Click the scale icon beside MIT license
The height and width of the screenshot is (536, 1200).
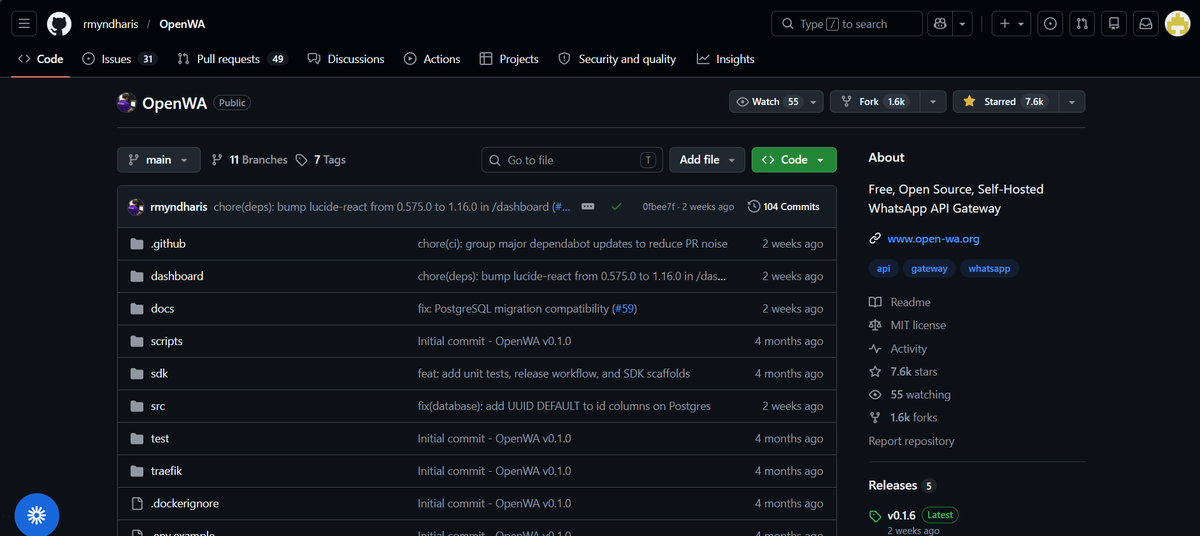(875, 325)
